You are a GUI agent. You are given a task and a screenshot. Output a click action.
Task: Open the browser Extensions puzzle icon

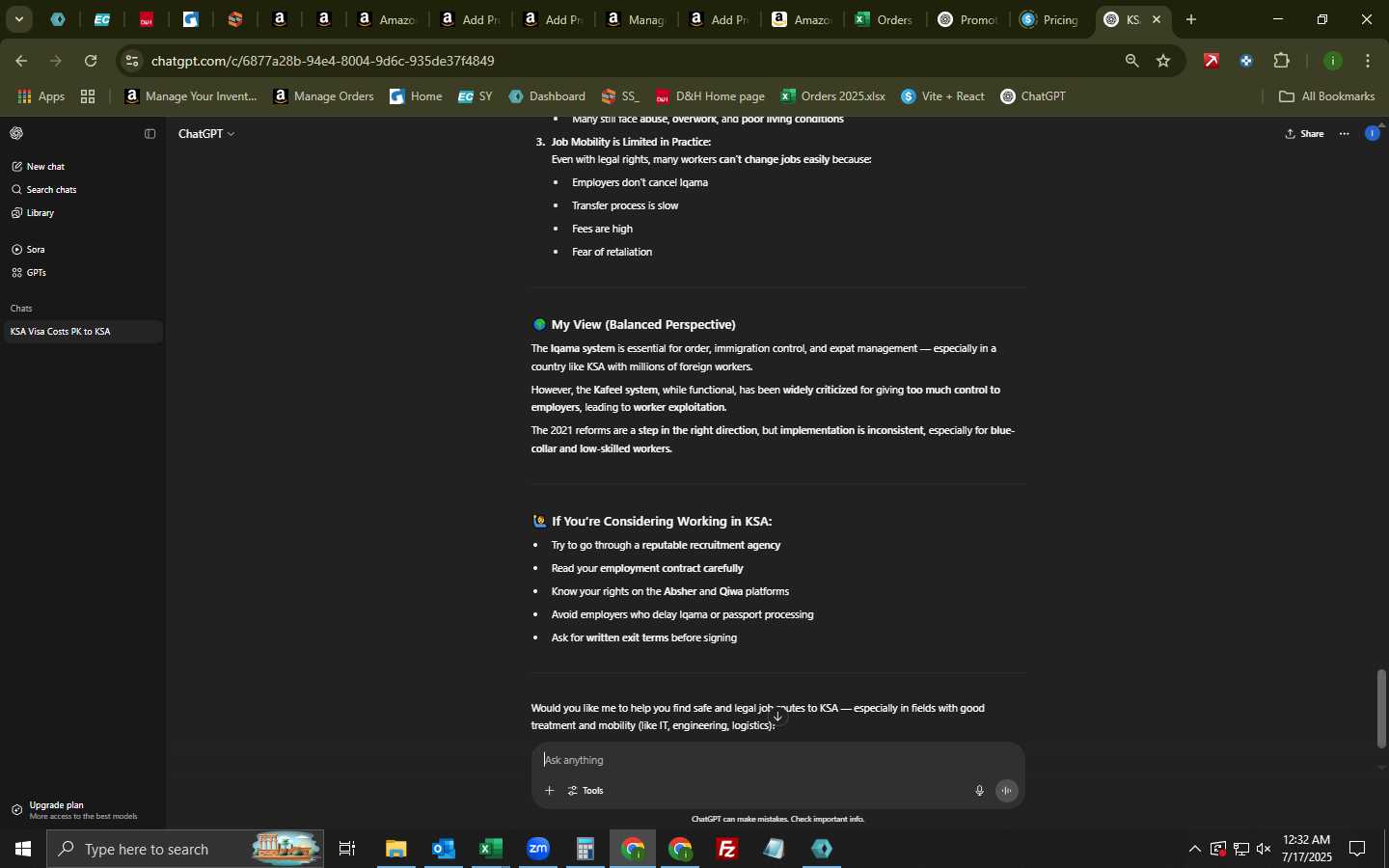point(1283,61)
